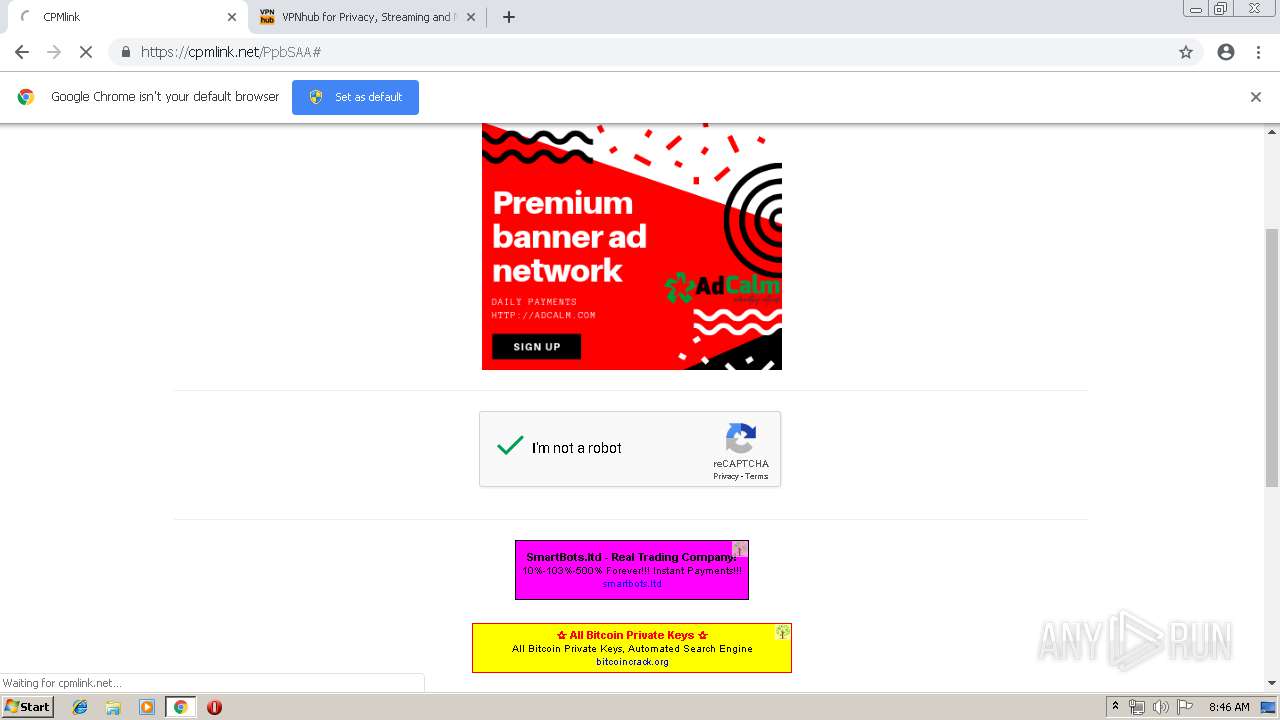Open the AdCalm logo in banner
Image resolution: width=1280 pixels, height=720 pixels.
(722, 288)
